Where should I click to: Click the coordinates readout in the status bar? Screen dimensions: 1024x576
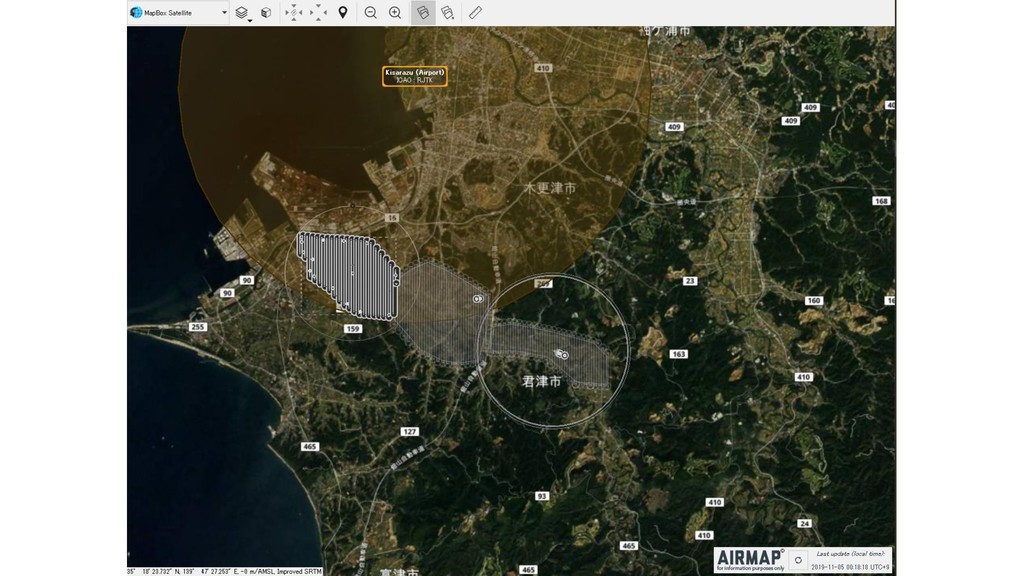click(225, 570)
